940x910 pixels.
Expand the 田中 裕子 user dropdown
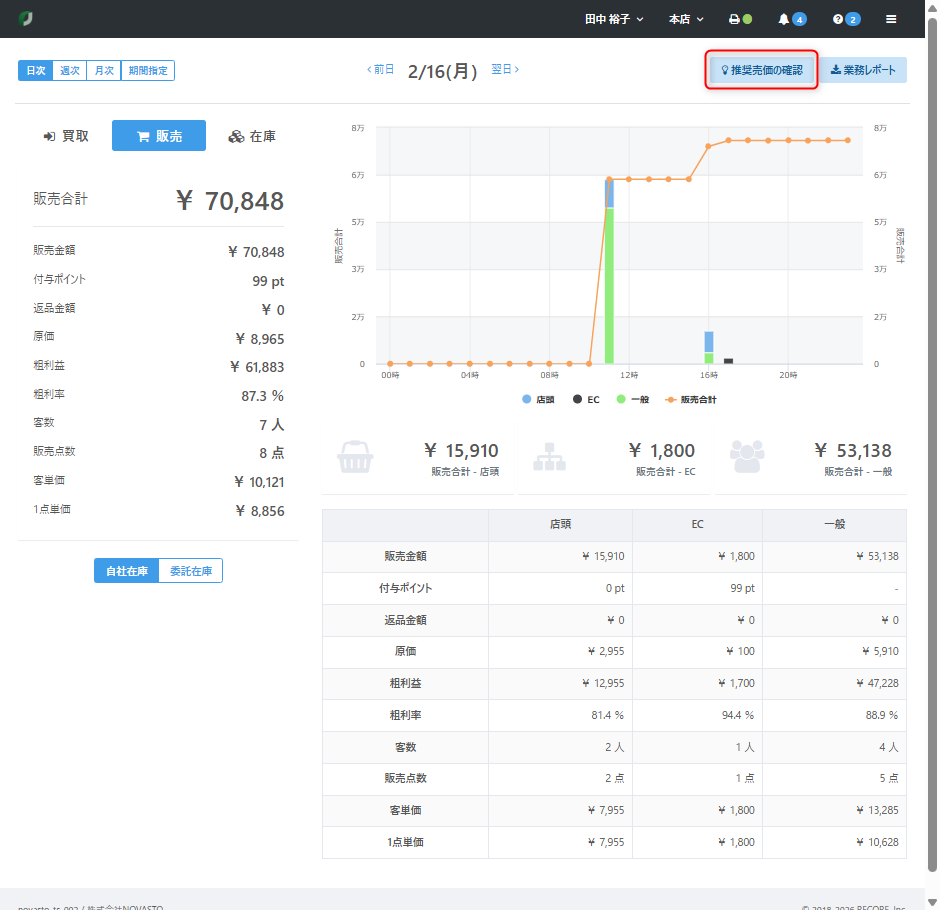click(614, 19)
